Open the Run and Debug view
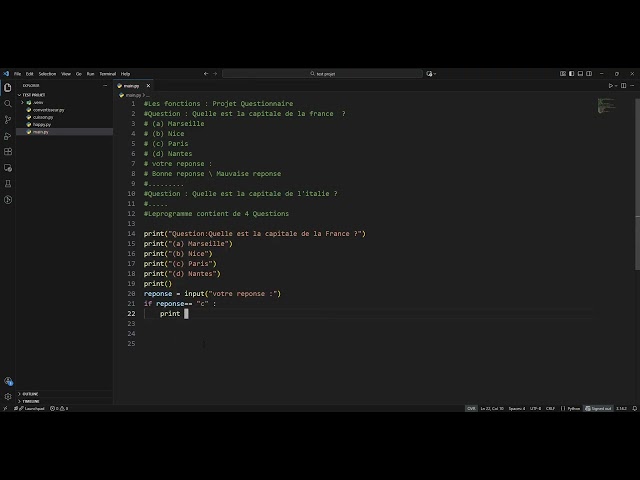This screenshot has height=480, width=640. coord(7,136)
